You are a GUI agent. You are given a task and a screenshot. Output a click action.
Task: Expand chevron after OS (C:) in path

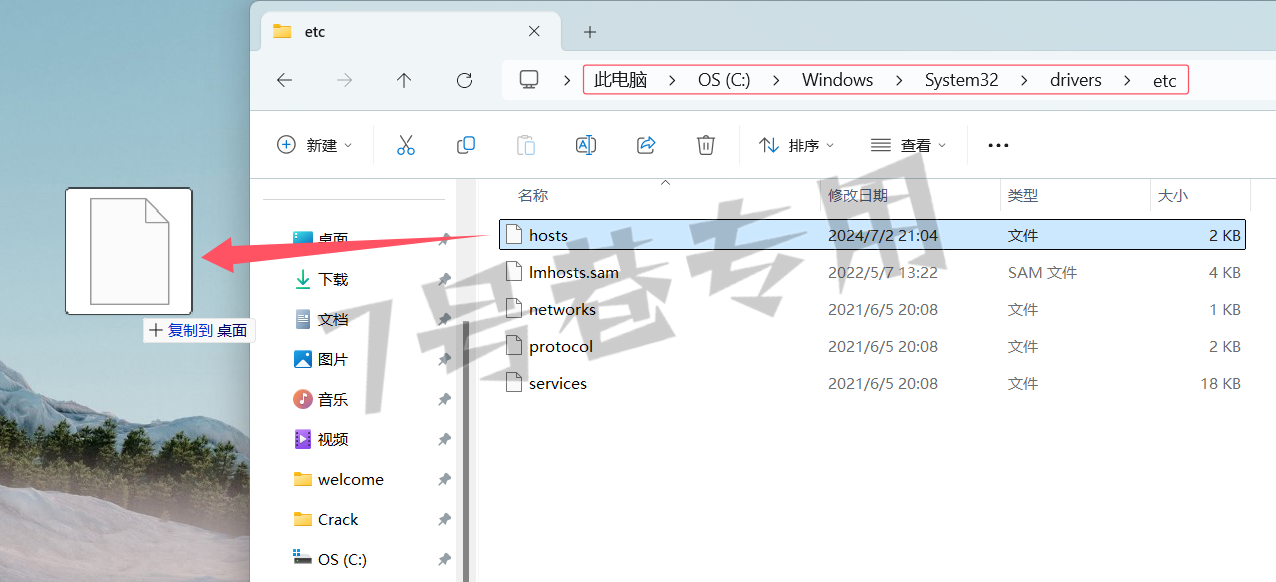[x=776, y=80]
